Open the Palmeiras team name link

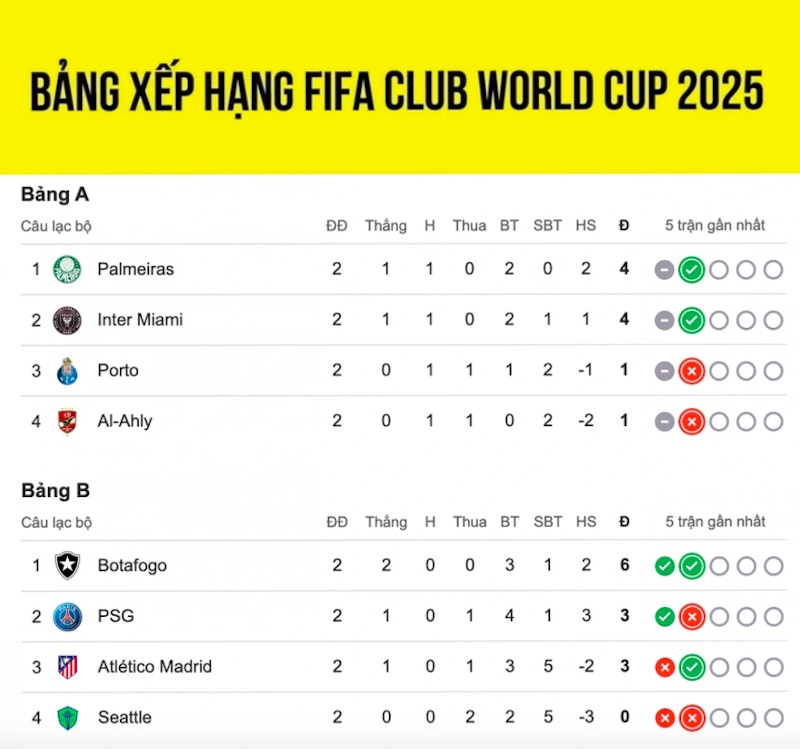136,269
